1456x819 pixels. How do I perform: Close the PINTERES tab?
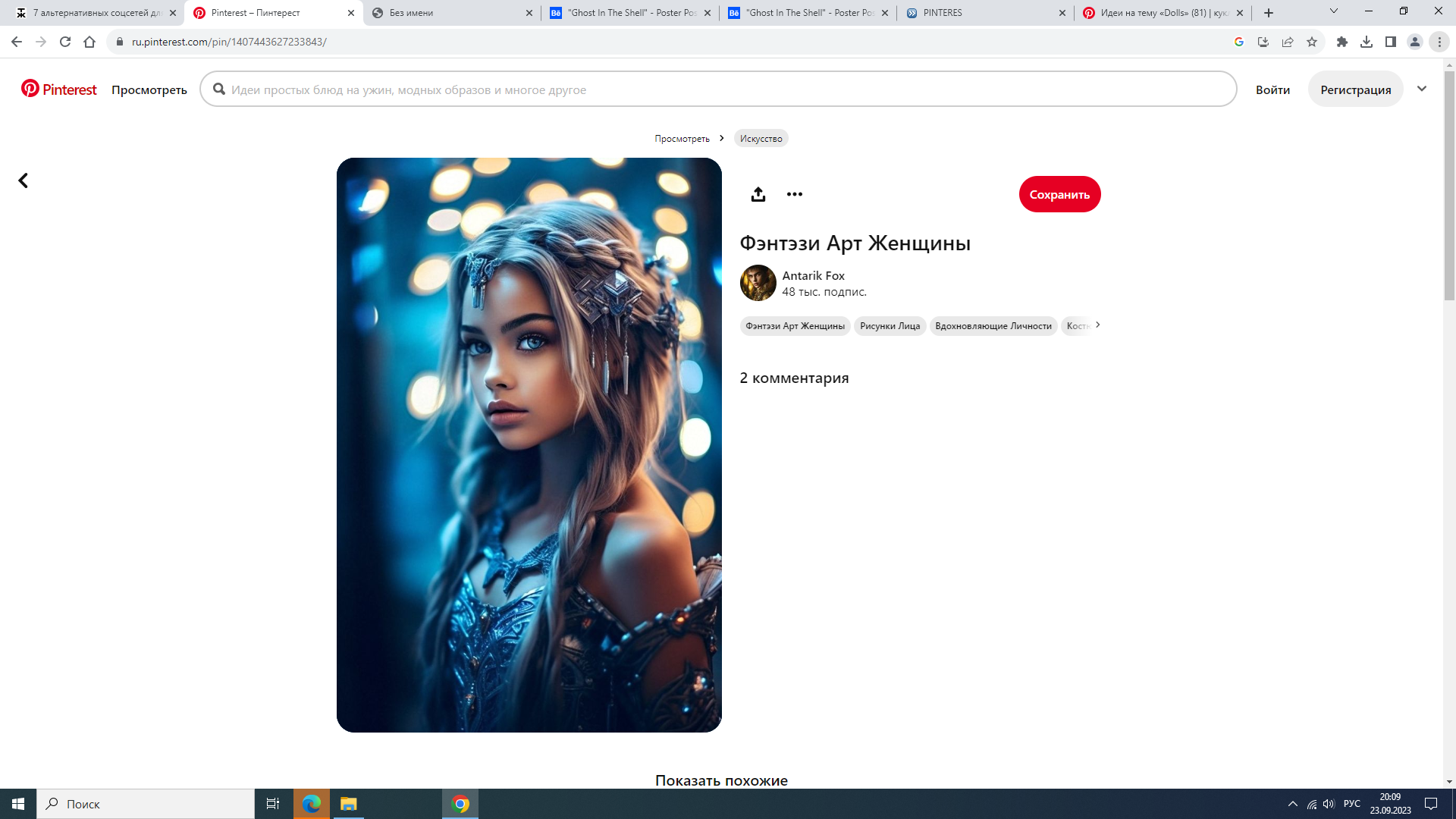click(x=1062, y=13)
